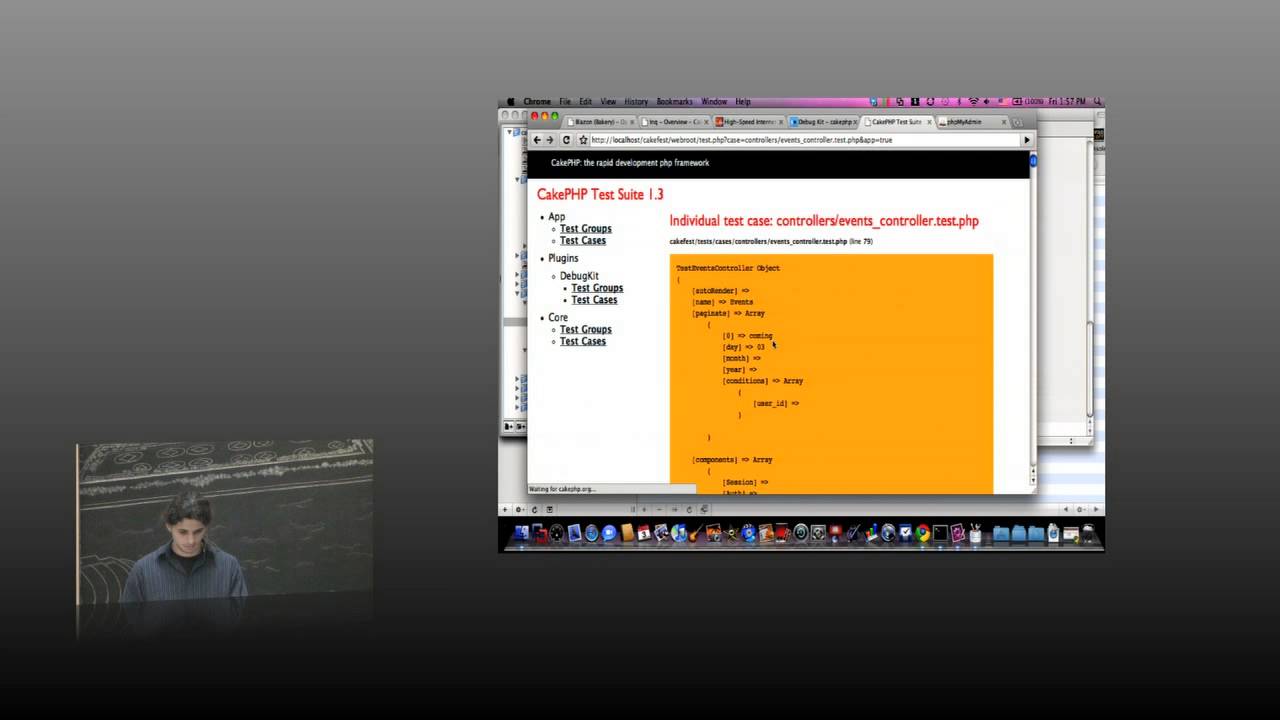Image resolution: width=1280 pixels, height=720 pixels.
Task: Open Terminal from the Dock
Action: 940,534
